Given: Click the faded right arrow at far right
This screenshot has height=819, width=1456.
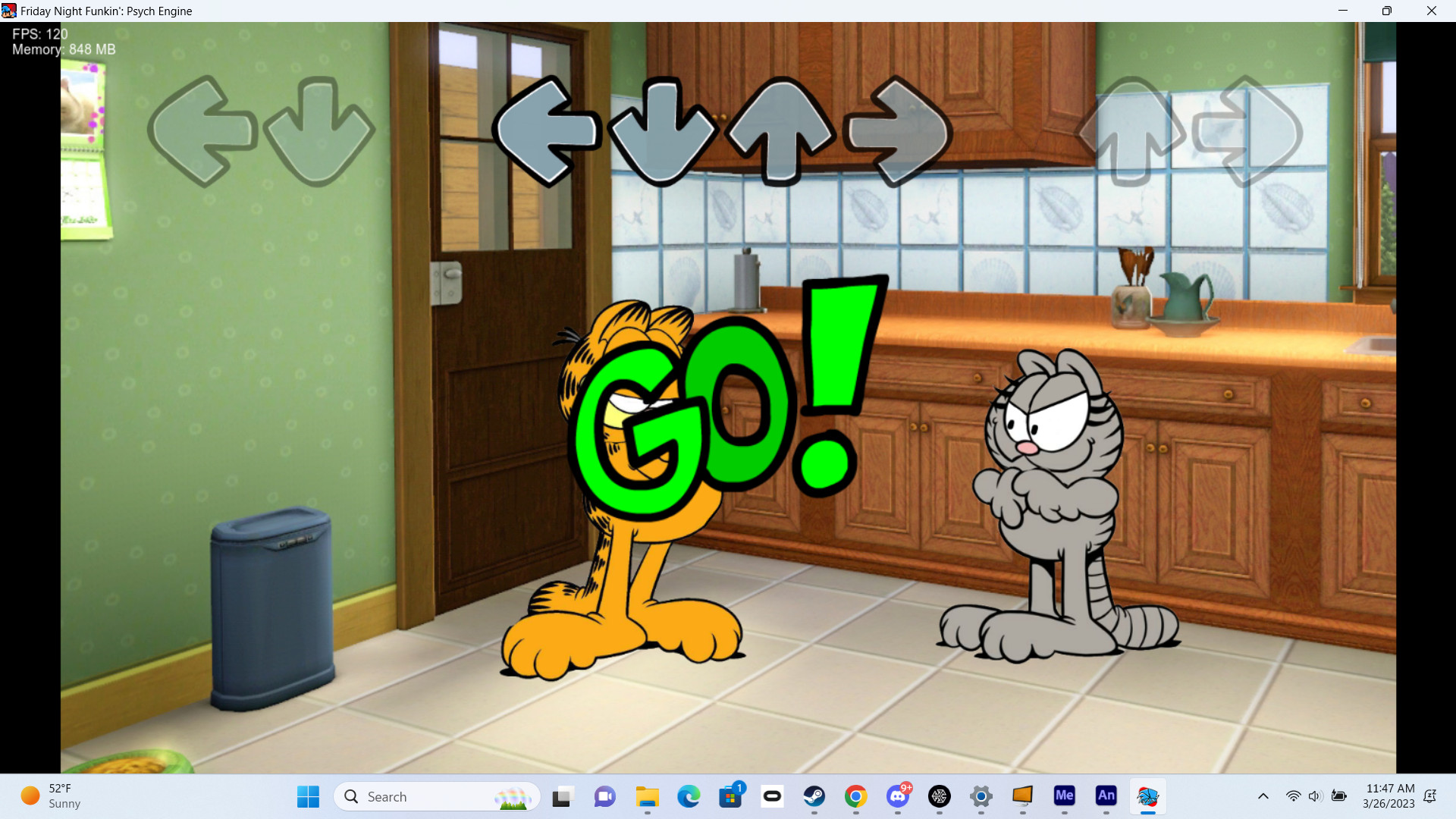Looking at the screenshot, I should (x=1247, y=131).
